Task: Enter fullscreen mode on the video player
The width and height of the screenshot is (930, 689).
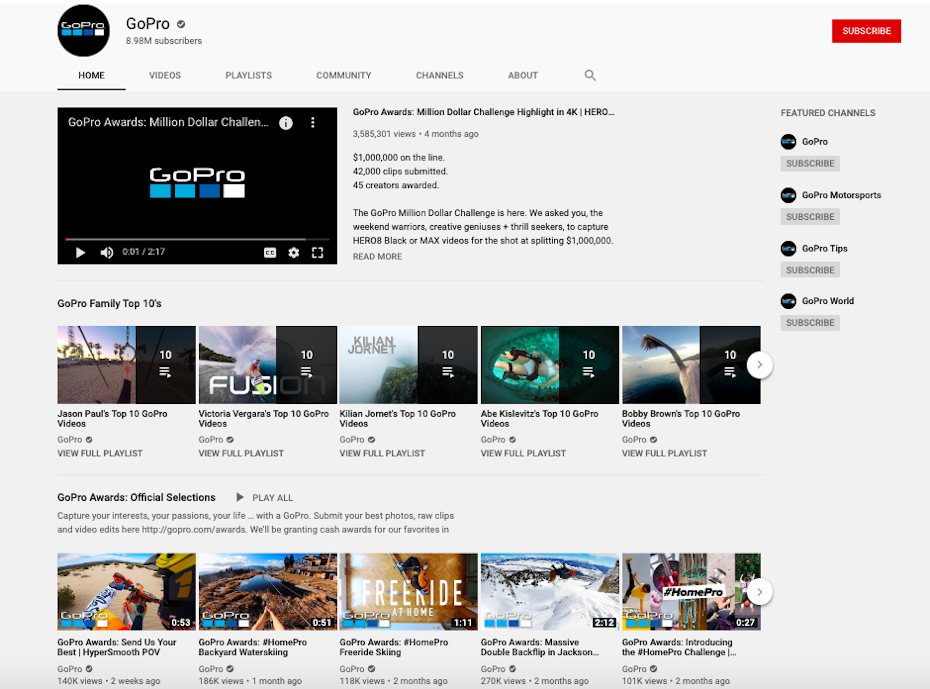Action: [318, 253]
